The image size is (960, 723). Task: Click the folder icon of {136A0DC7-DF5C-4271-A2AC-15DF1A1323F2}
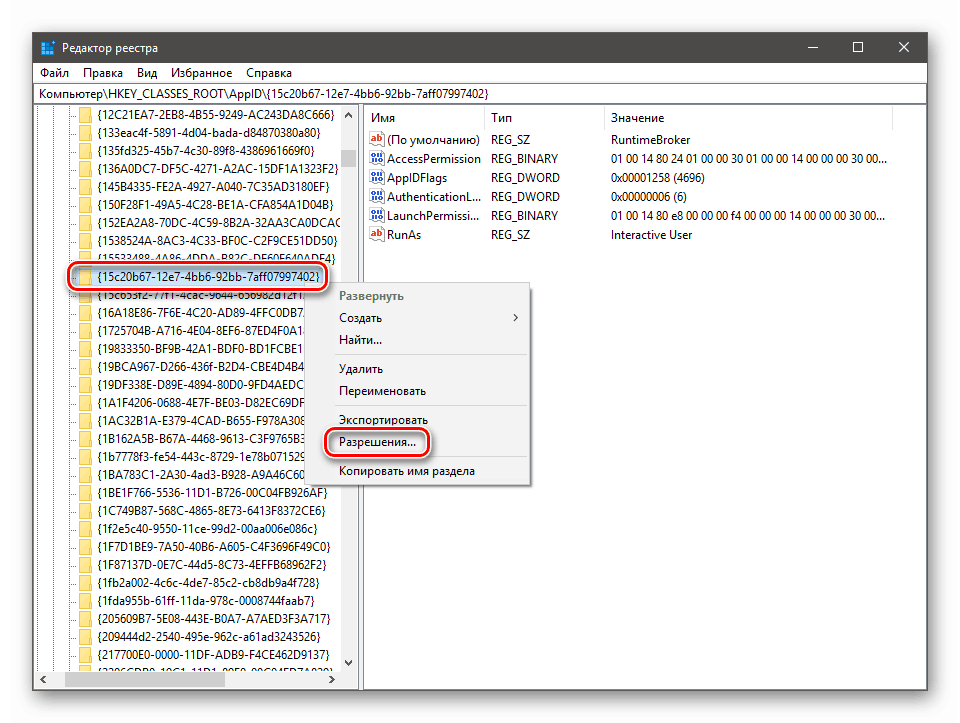(85, 168)
